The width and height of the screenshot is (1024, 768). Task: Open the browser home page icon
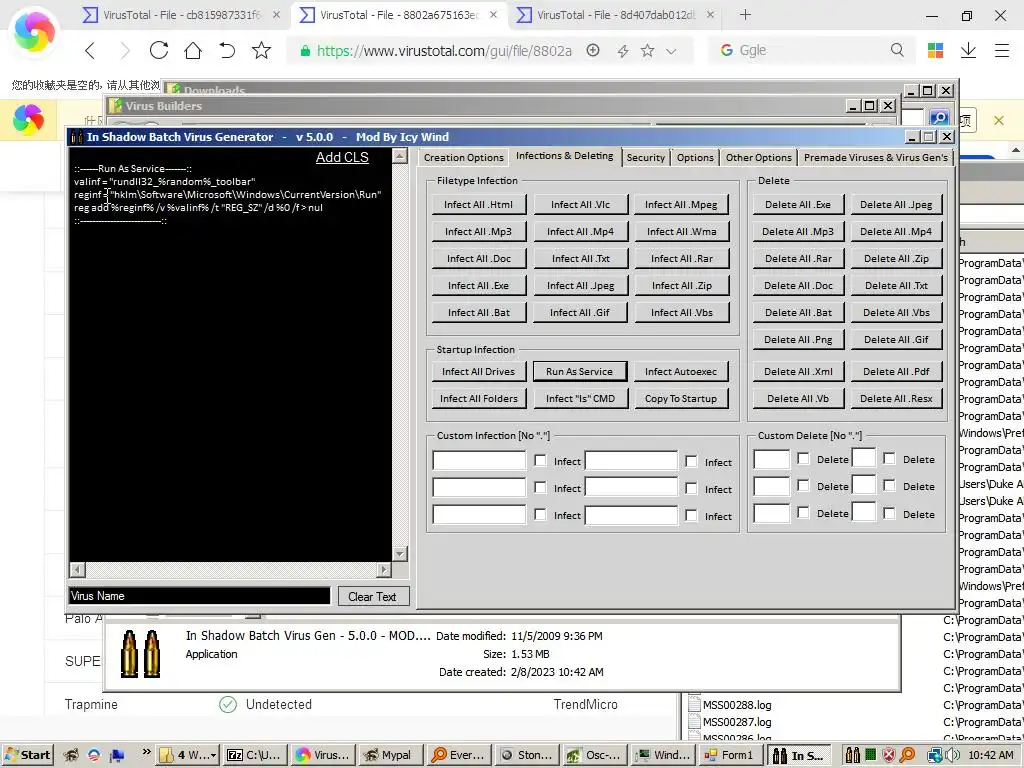pos(193,50)
